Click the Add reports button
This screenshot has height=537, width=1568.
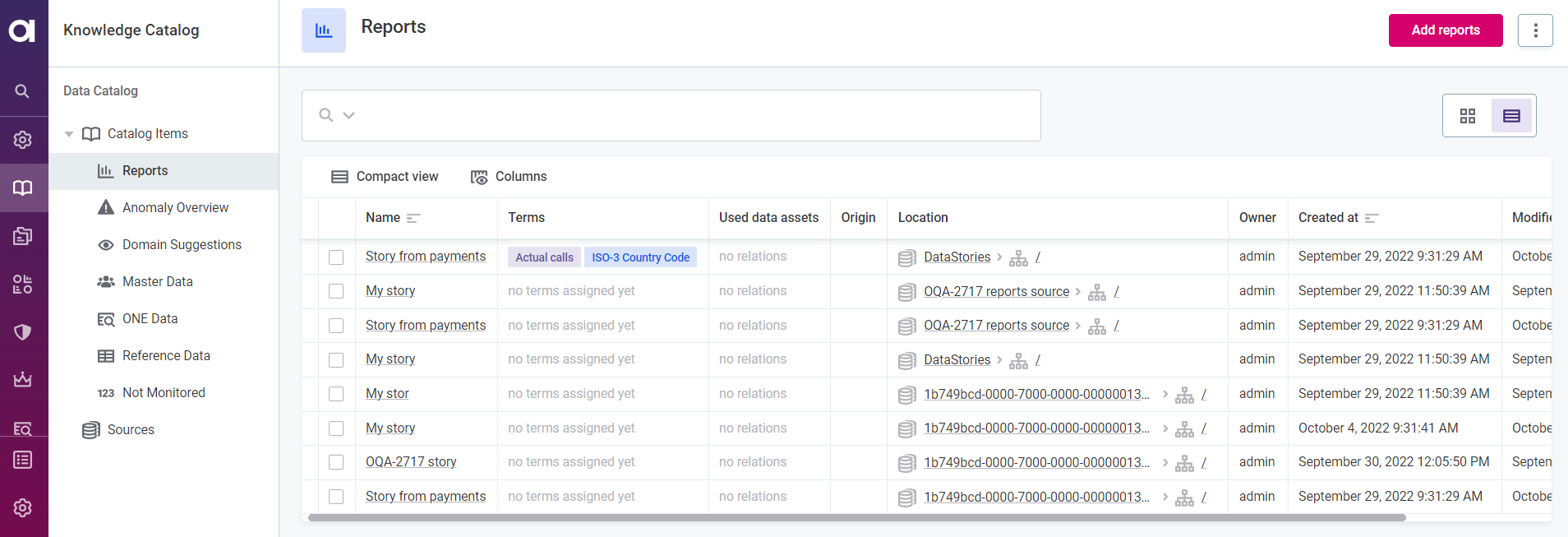tap(1445, 30)
